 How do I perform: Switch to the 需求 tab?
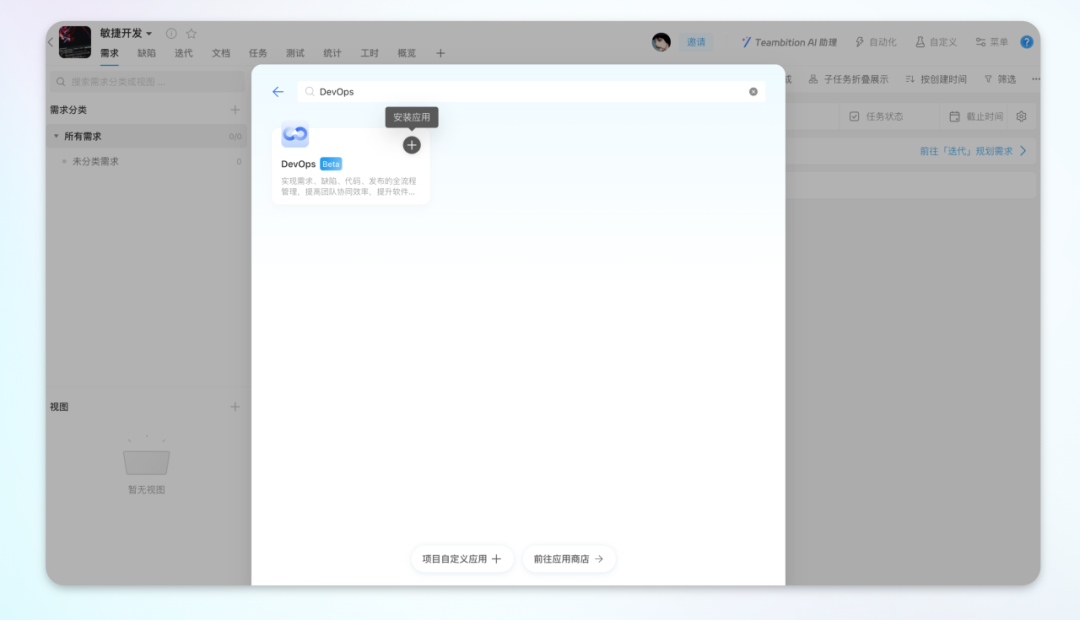(x=110, y=53)
